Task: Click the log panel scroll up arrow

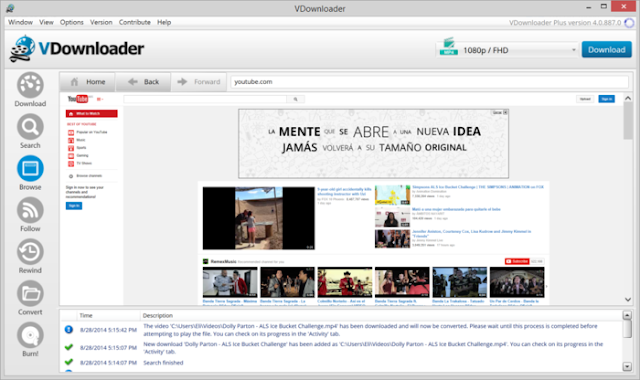Action: click(x=627, y=315)
